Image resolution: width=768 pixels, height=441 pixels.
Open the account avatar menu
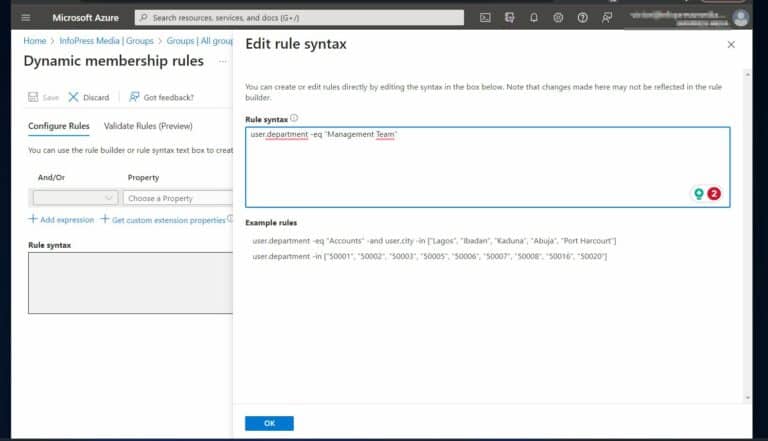[741, 18]
